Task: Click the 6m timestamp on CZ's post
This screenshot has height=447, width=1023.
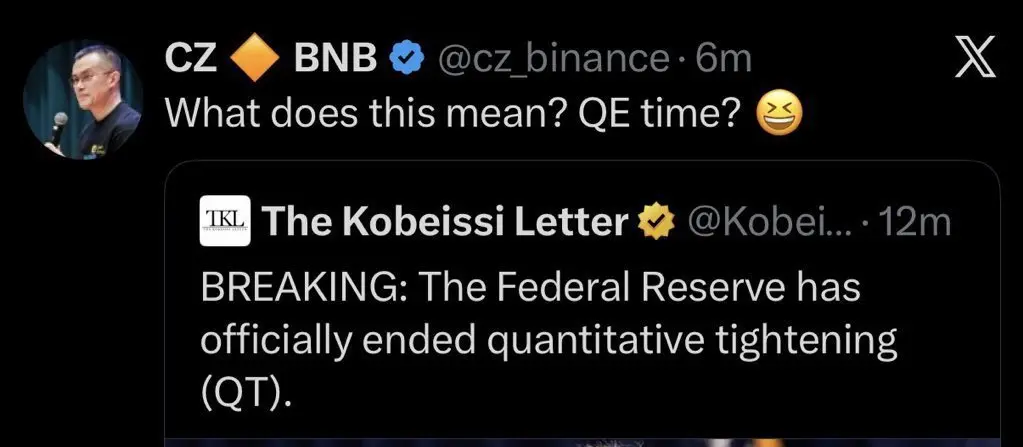Action: coord(723,60)
